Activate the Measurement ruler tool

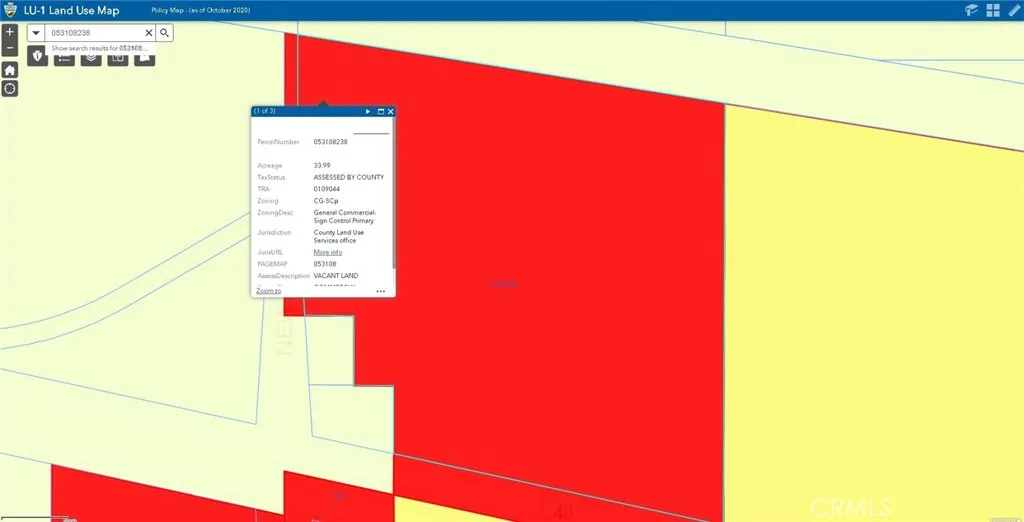click(1013, 10)
